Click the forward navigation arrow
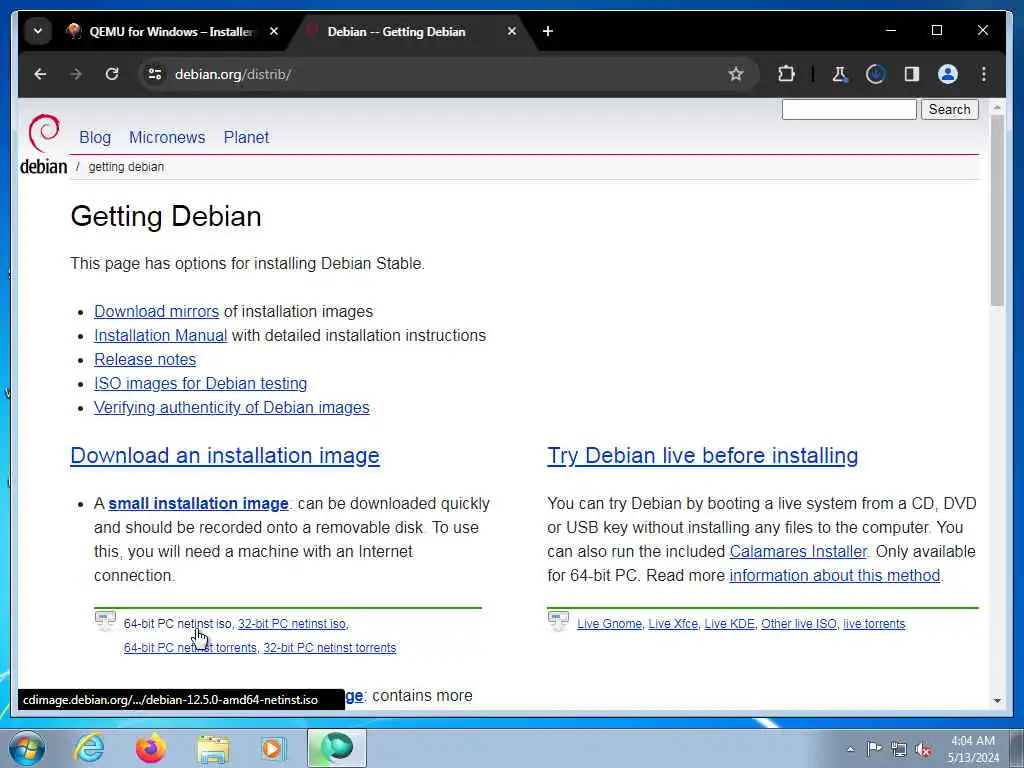 (76, 74)
